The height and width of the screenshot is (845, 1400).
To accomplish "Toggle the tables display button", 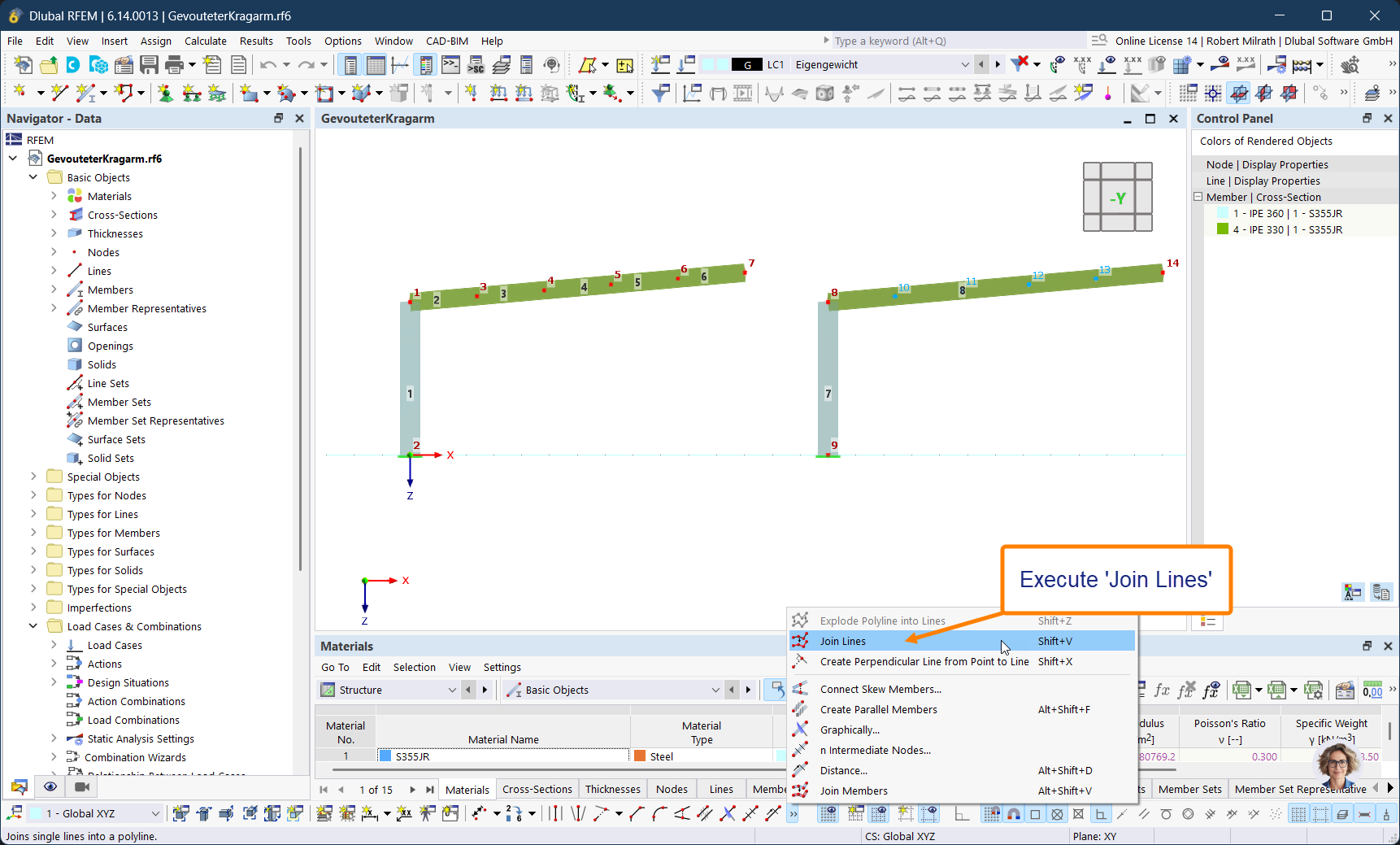I will [376, 65].
